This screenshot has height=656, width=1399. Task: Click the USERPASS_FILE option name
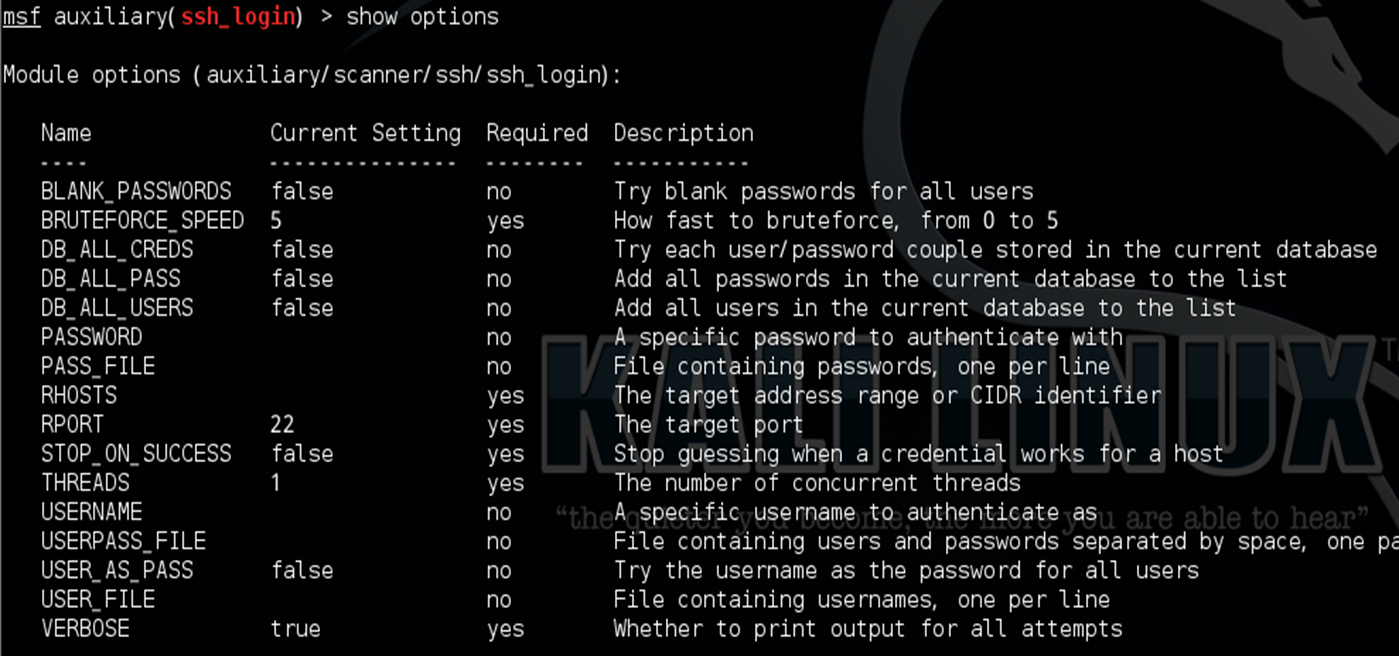[x=123, y=541]
